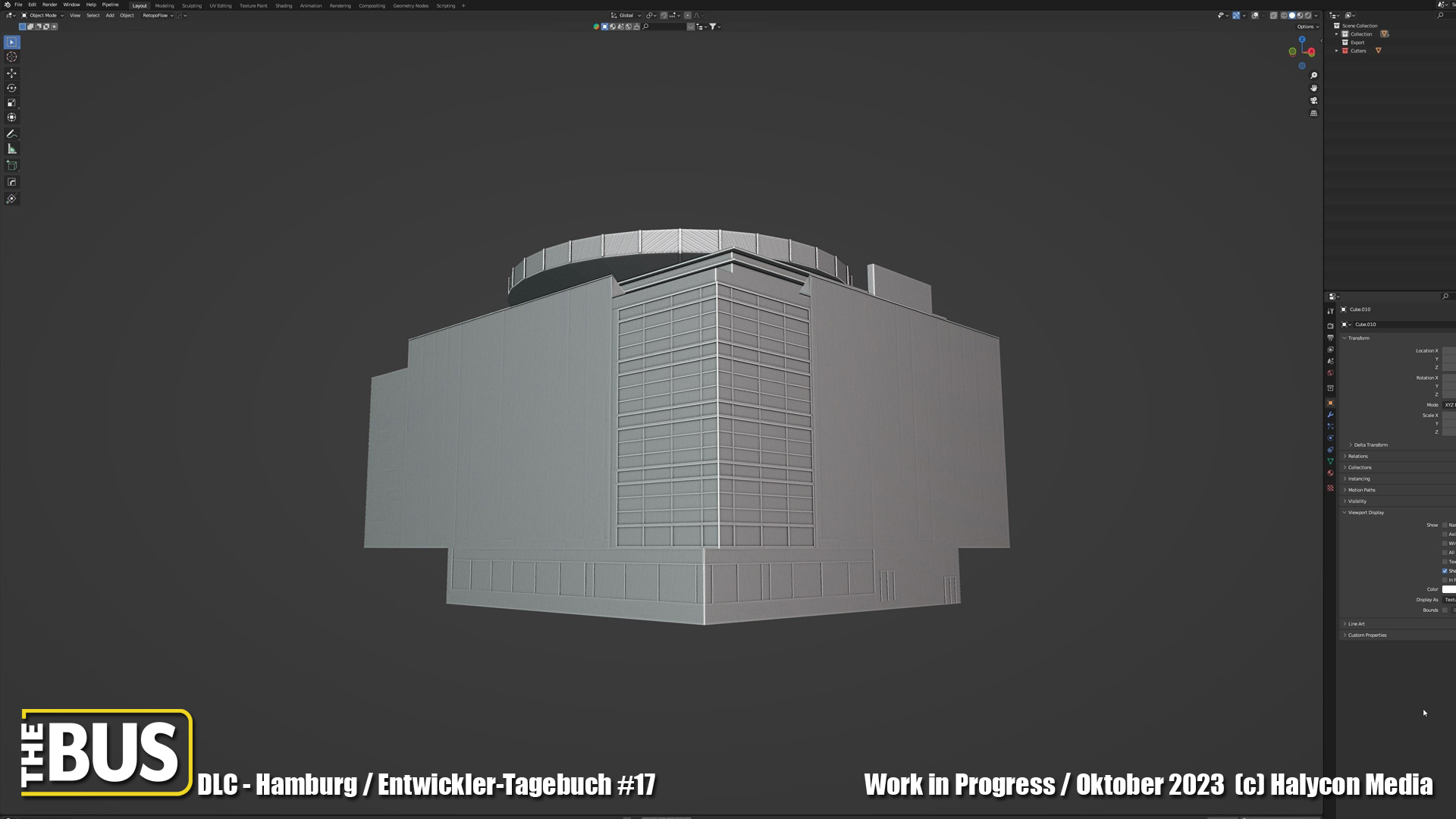
Task: Click the zoom magnifier viewport icon
Action: [x=1313, y=76]
